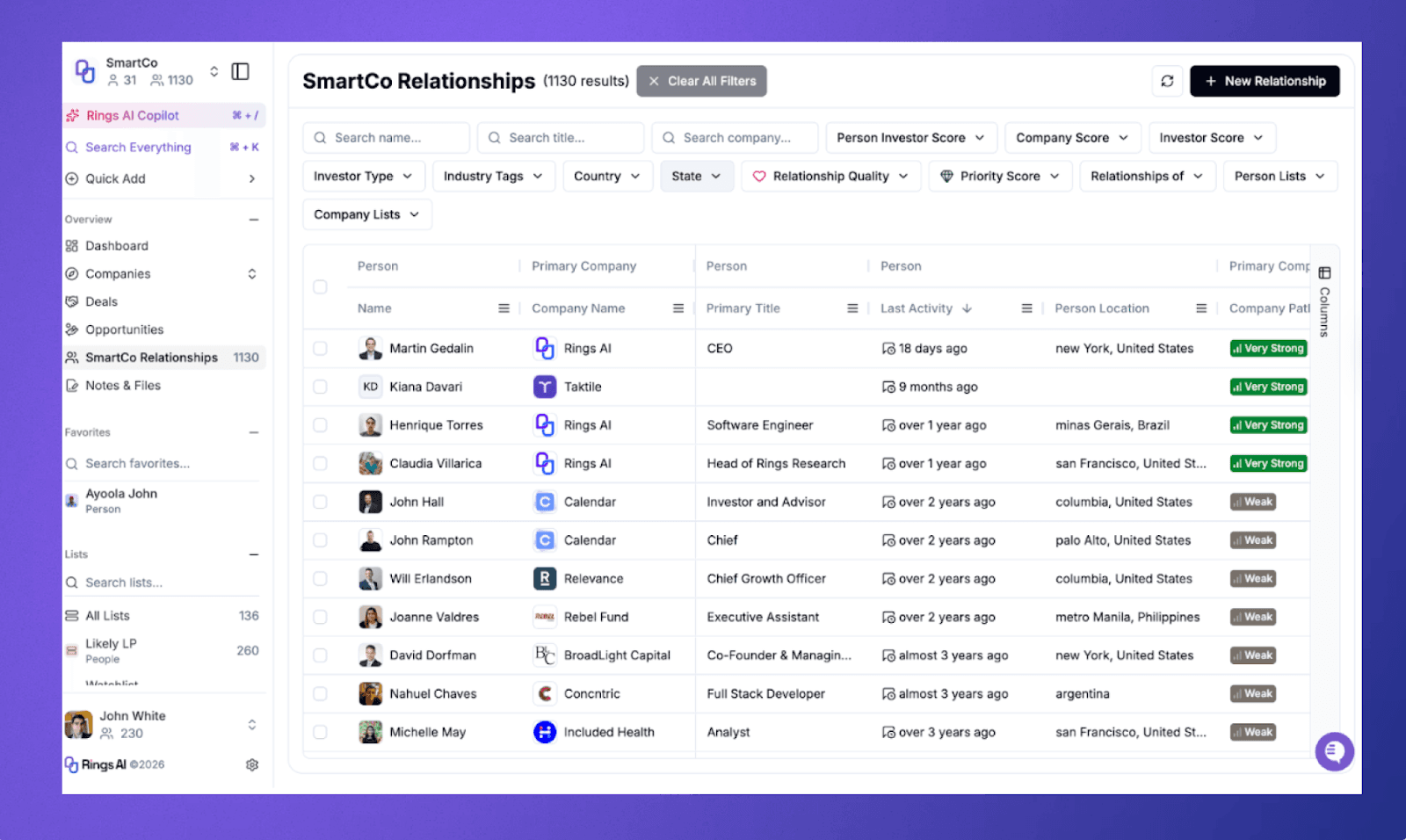
Task: Click the Rebel Fund logo
Action: point(545,617)
